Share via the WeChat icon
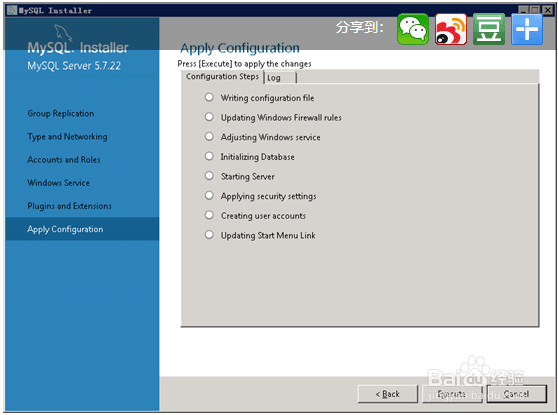The height and width of the screenshot is (415, 558). 413,29
